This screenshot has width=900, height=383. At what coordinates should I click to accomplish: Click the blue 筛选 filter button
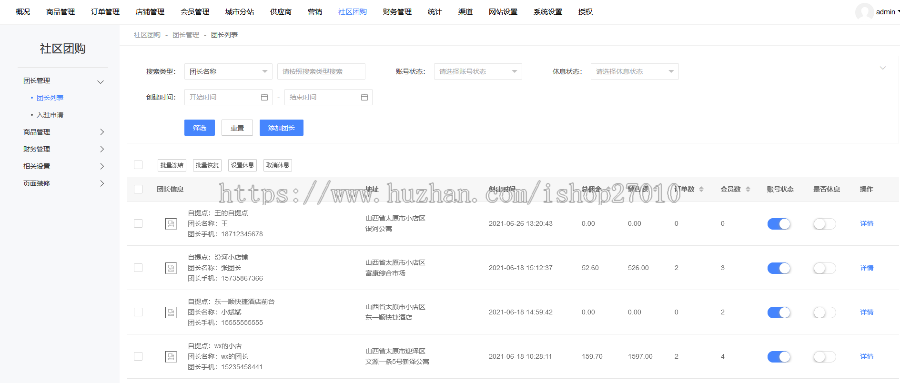(x=199, y=128)
